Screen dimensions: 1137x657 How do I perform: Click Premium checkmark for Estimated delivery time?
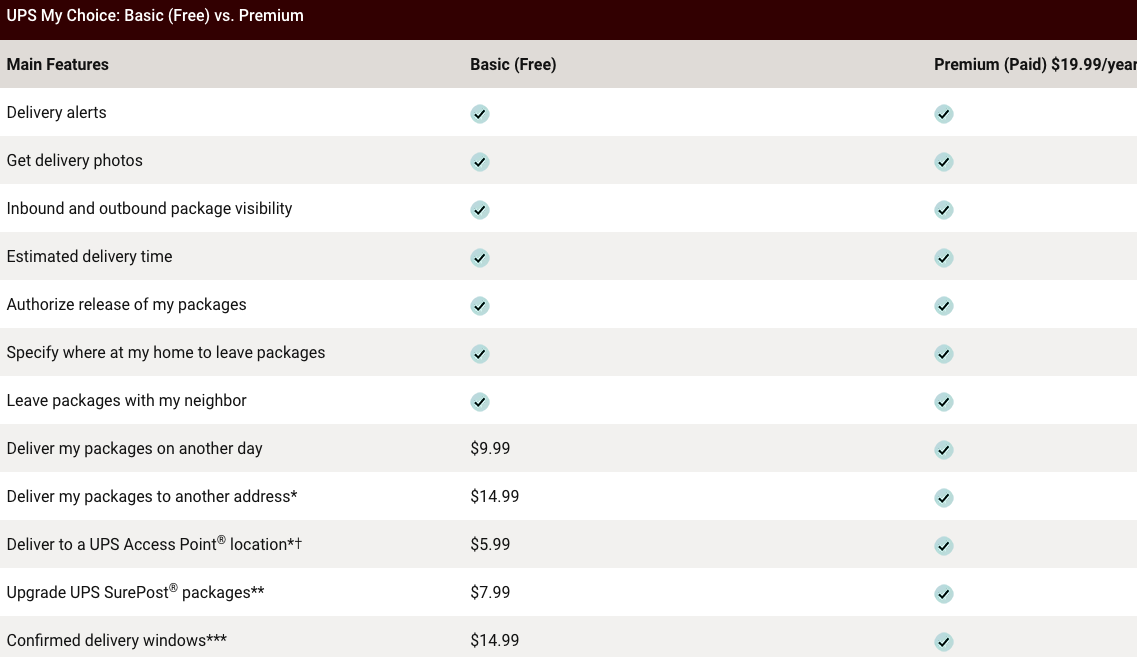[944, 258]
